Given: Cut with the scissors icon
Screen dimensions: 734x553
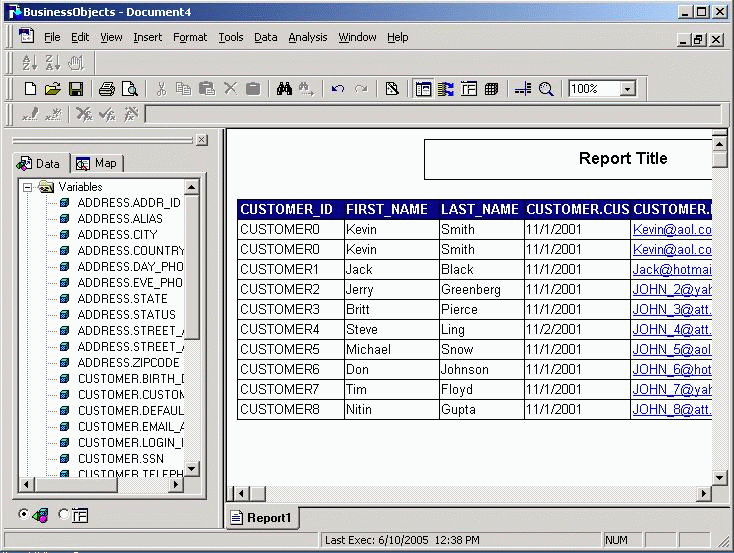Looking at the screenshot, I should pos(161,88).
